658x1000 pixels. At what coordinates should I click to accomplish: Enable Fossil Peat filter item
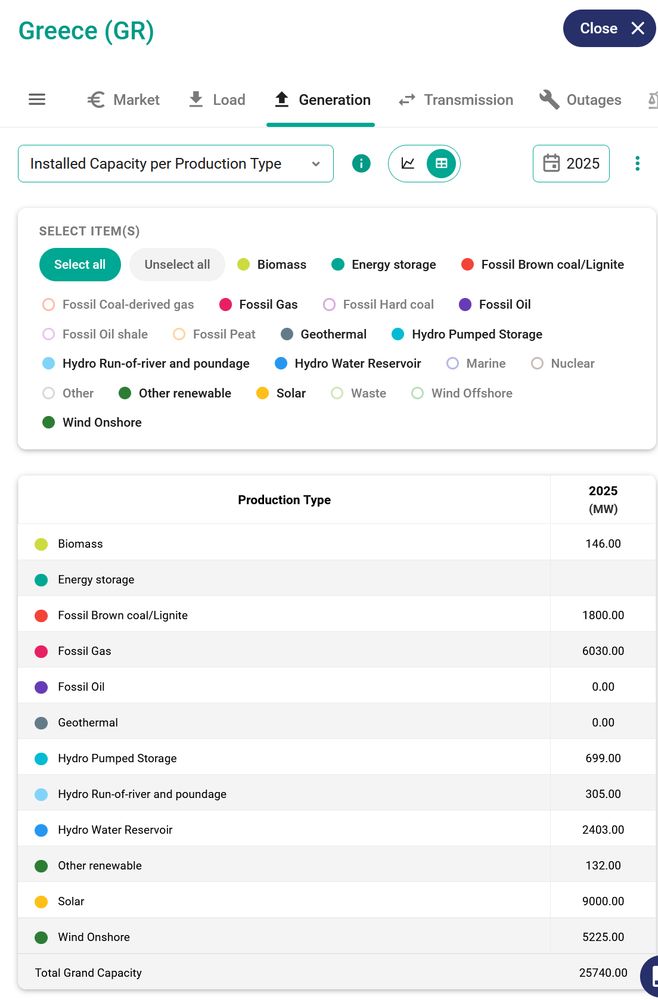coord(214,334)
